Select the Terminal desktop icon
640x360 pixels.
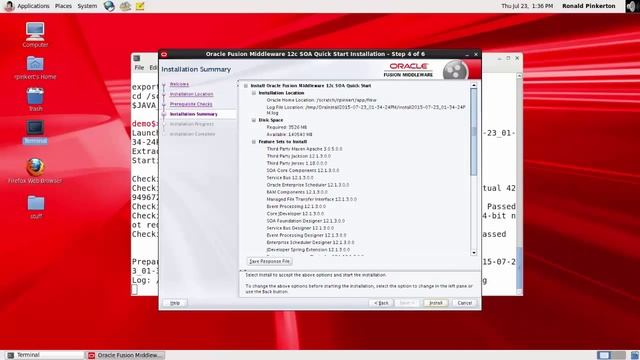point(35,131)
